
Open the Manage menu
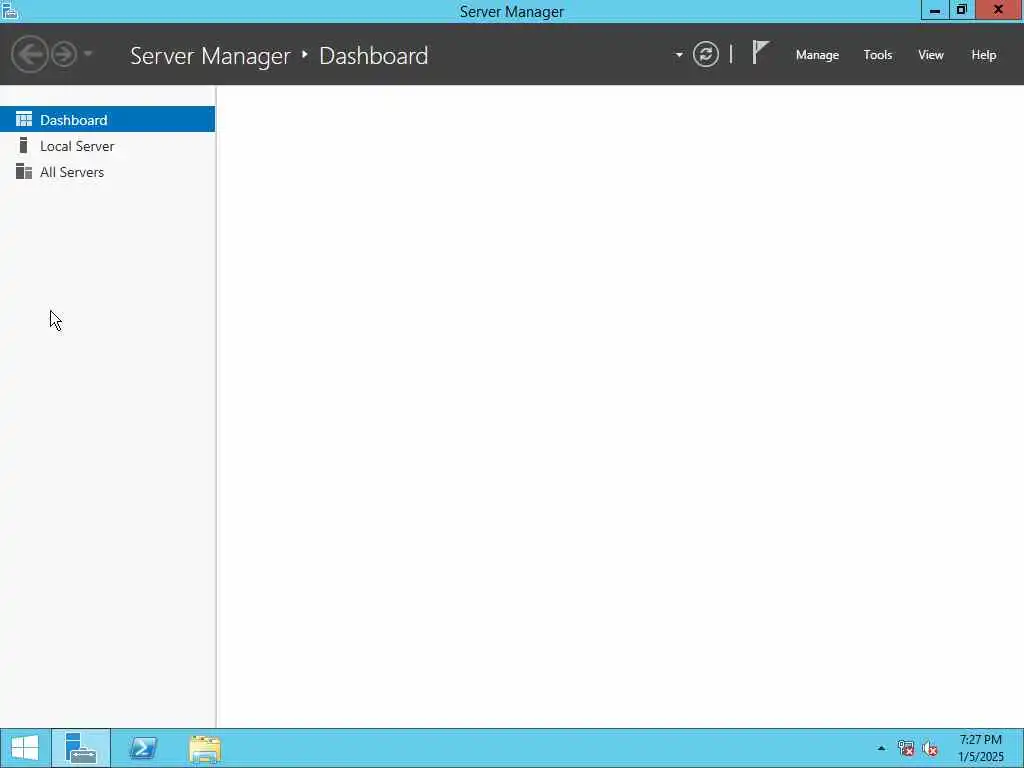(817, 55)
